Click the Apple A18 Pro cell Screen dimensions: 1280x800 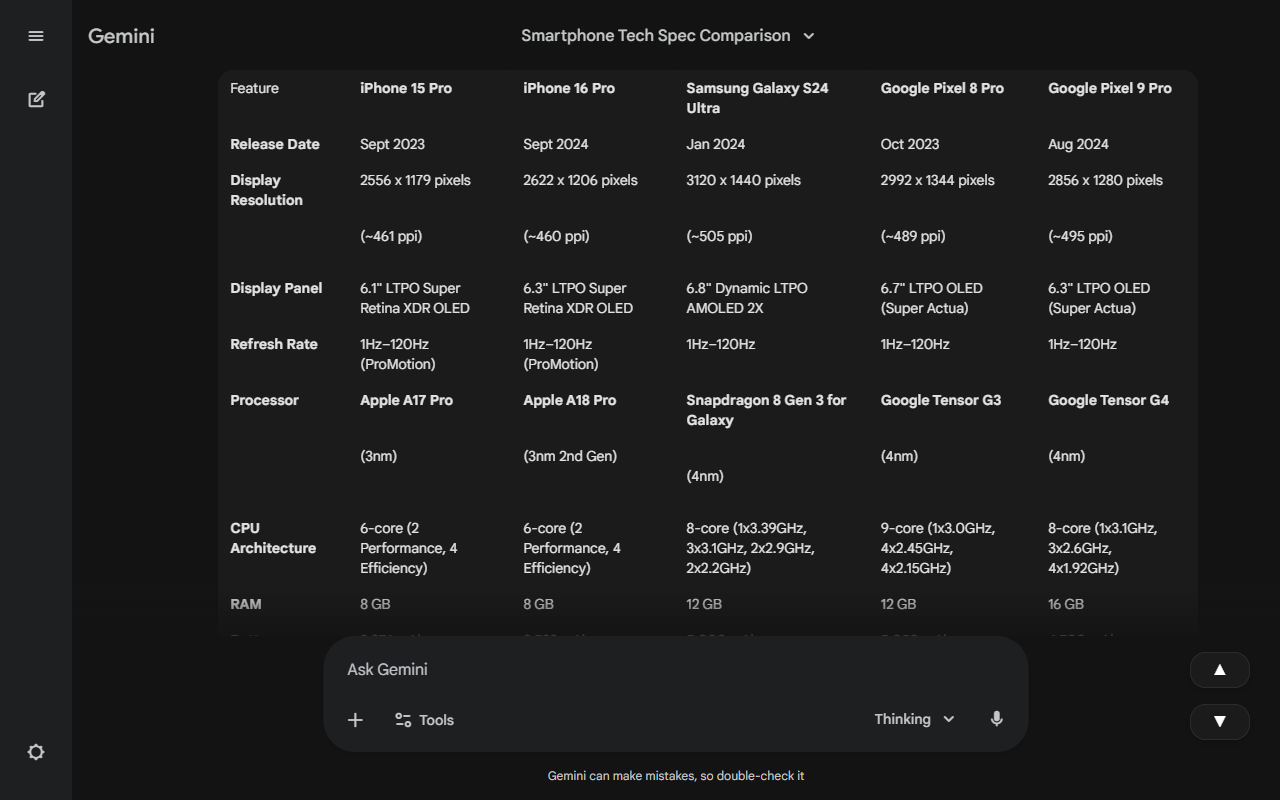coord(570,400)
